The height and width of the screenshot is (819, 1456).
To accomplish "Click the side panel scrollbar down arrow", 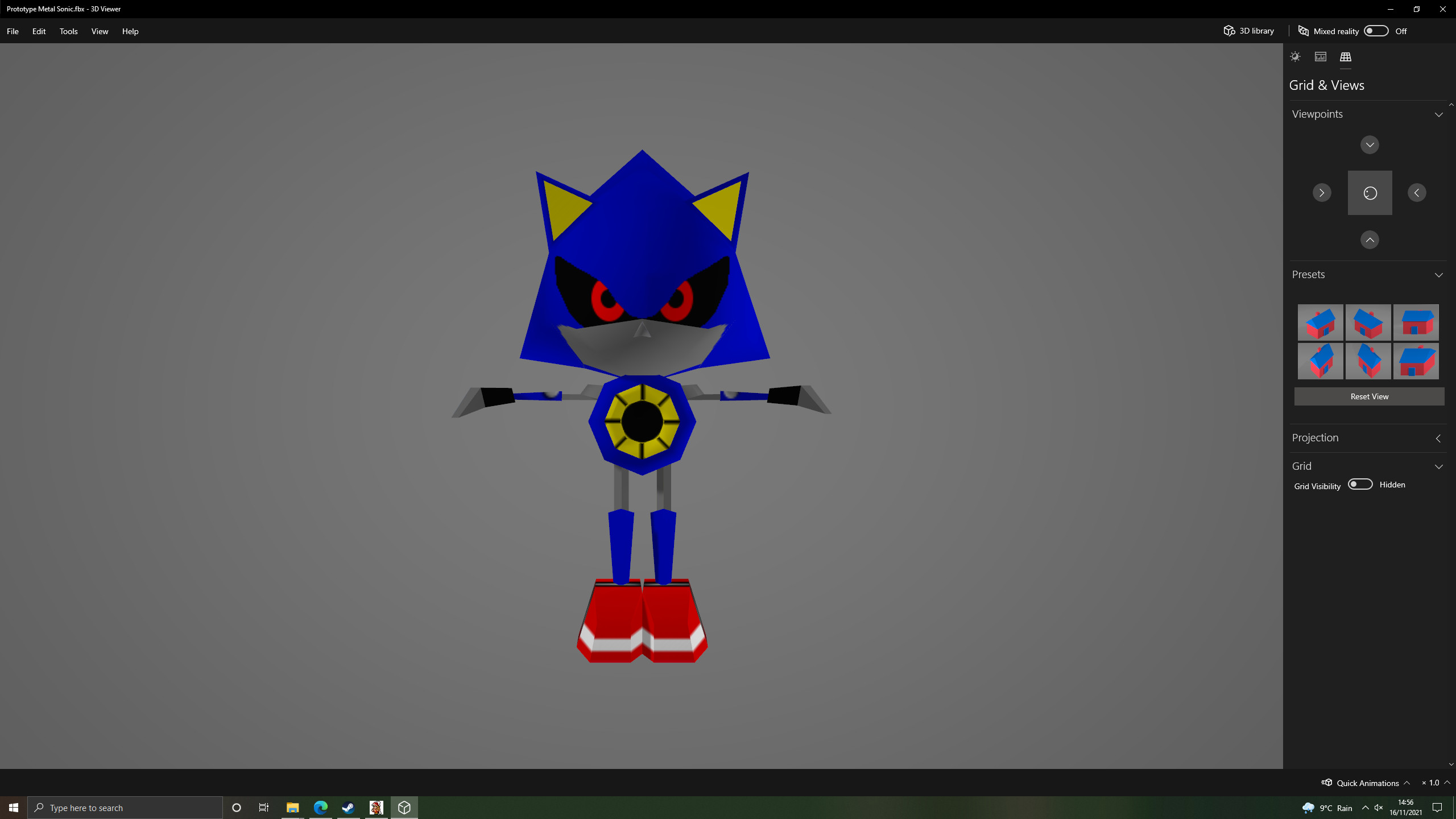I will (1451, 764).
